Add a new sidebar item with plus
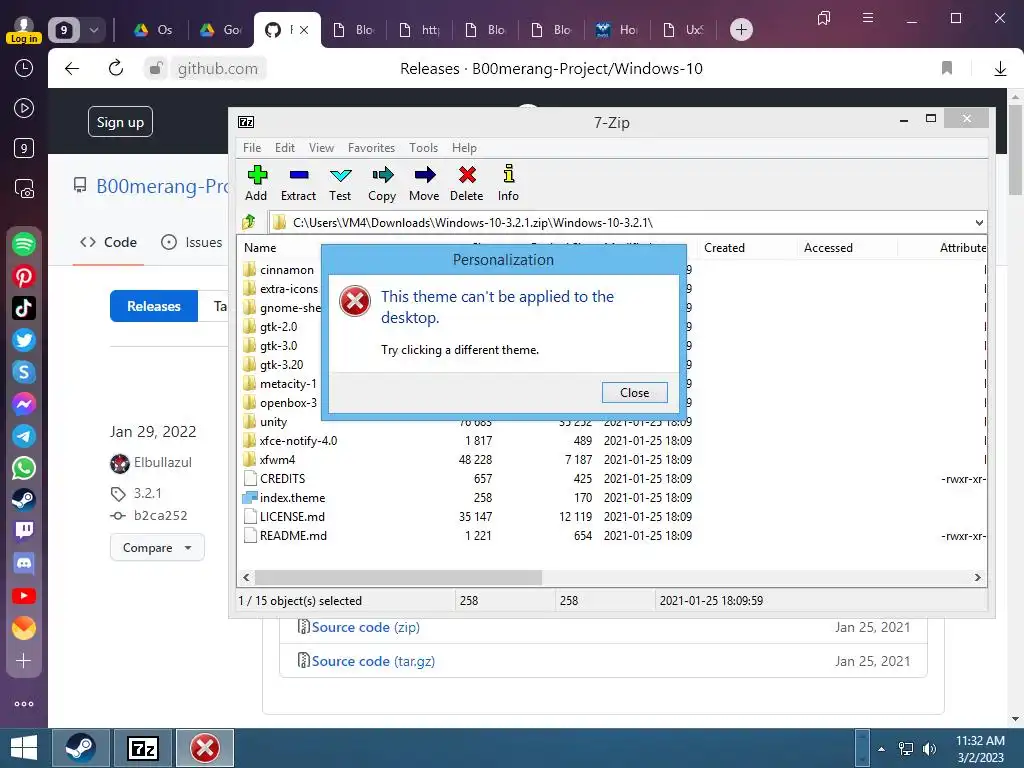1024x768 pixels. [x=24, y=661]
